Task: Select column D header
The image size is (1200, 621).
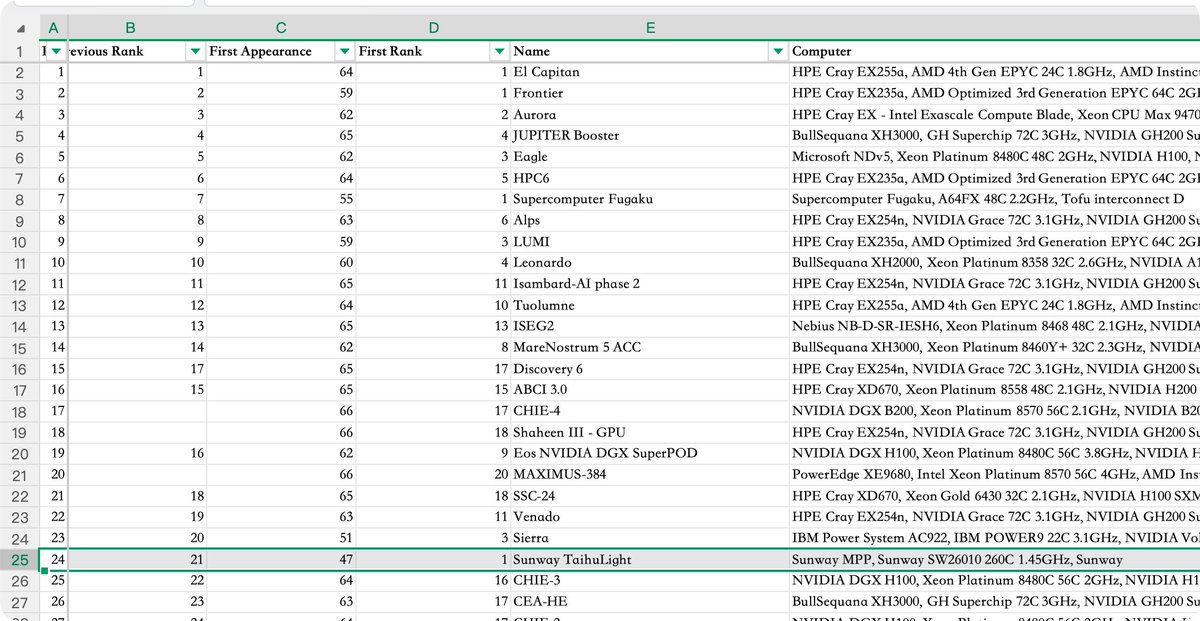Action: tap(433, 28)
